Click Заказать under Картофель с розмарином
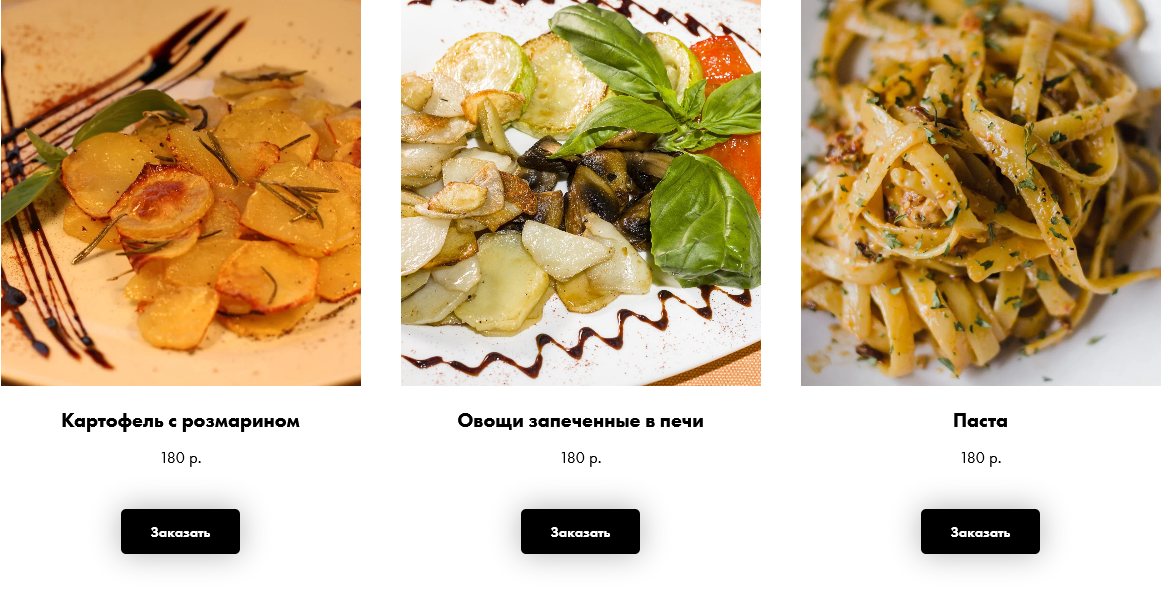The width and height of the screenshot is (1161, 591). pos(180,531)
